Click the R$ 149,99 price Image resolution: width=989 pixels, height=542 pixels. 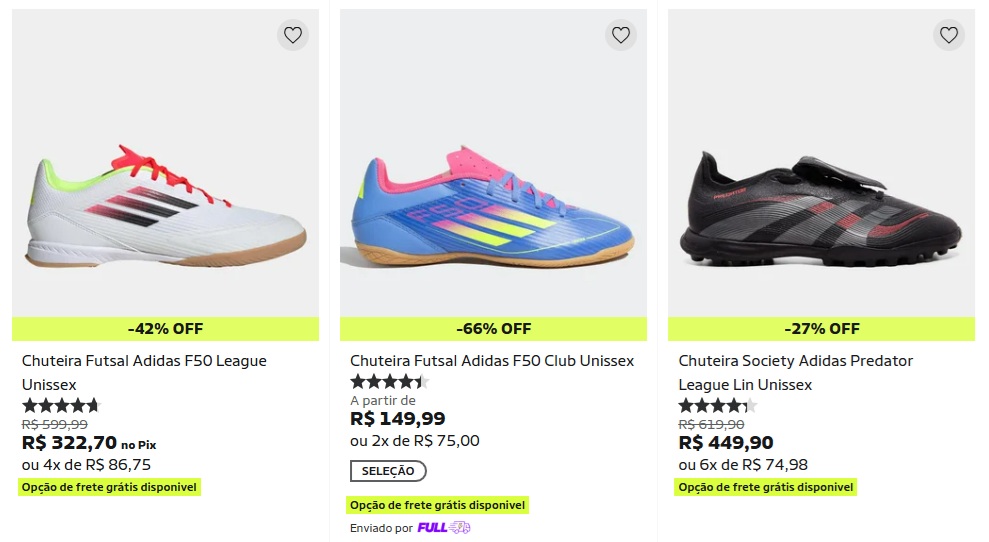tap(398, 419)
